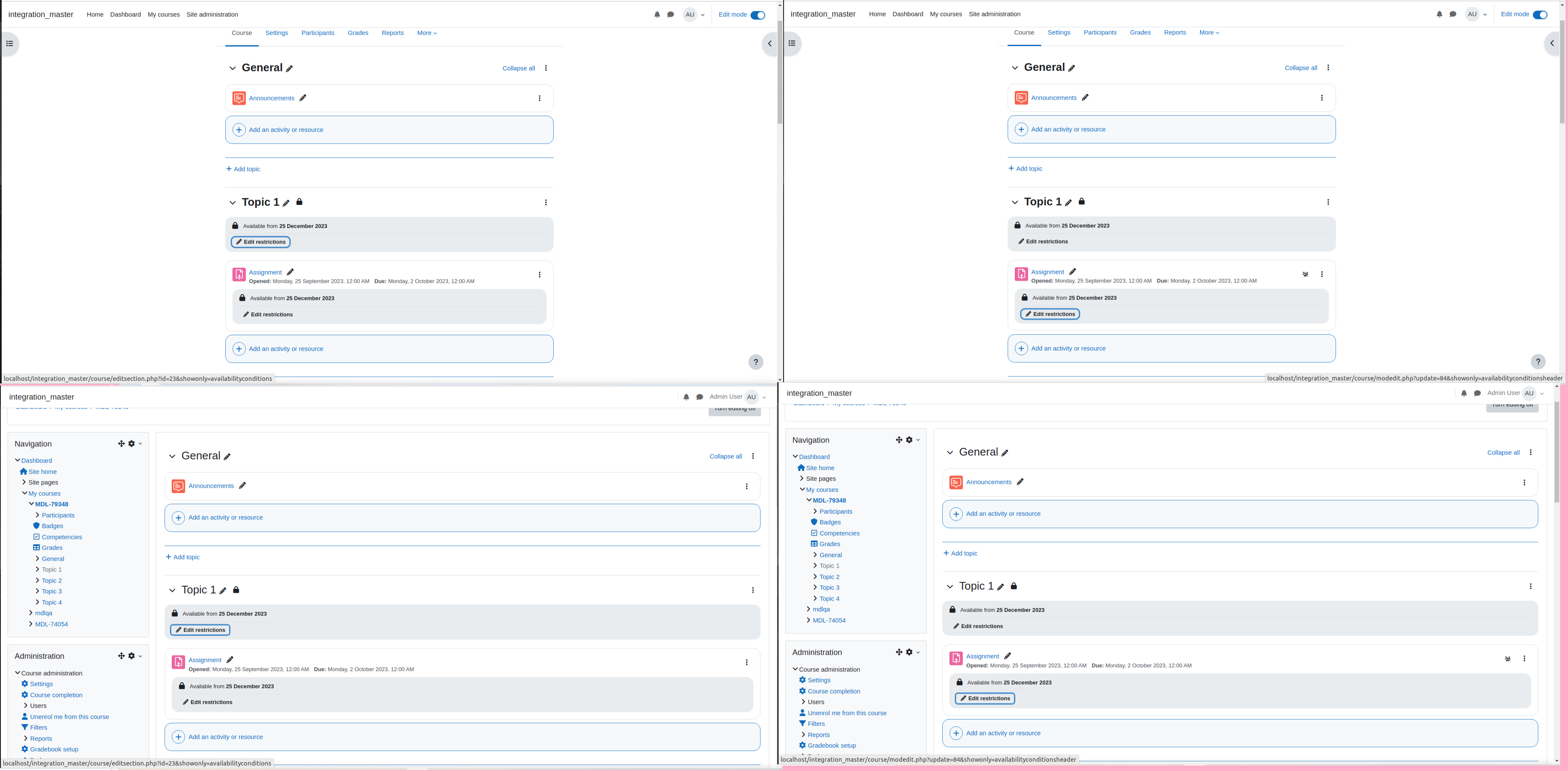Select MDL-74054 tree item in bottom-right window
The image size is (1568, 771).
coord(829,621)
